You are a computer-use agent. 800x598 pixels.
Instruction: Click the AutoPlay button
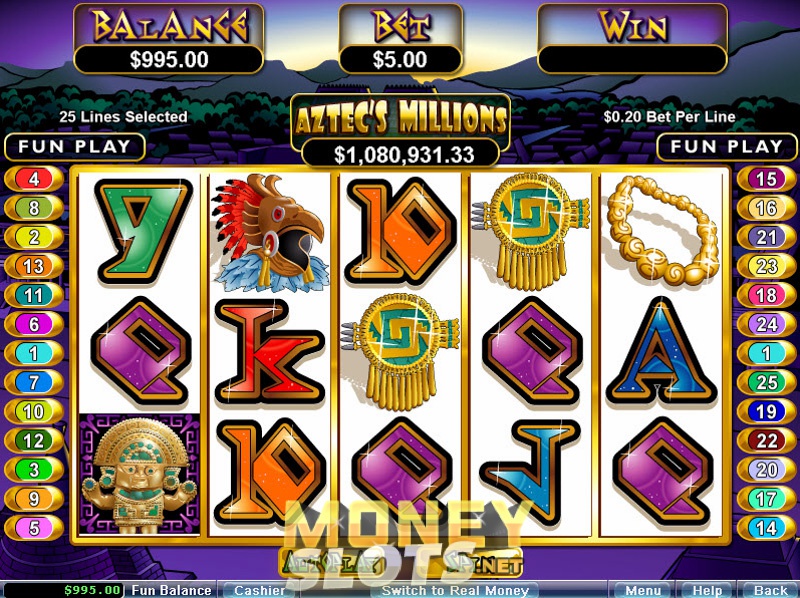click(334, 563)
